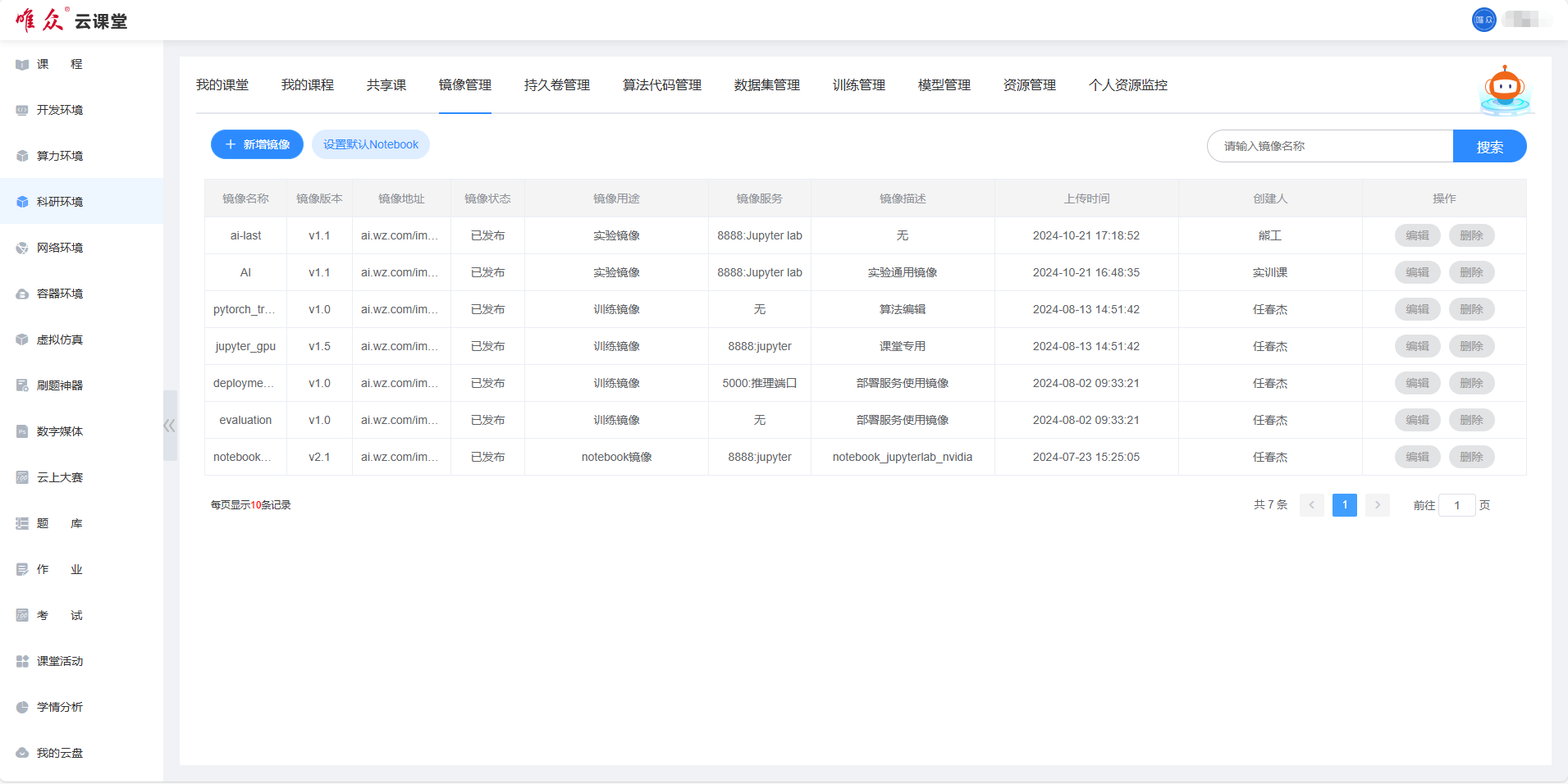Viewport: 1568px width, 784px height.
Task: Go to next page of image list
Action: pyautogui.click(x=1378, y=505)
